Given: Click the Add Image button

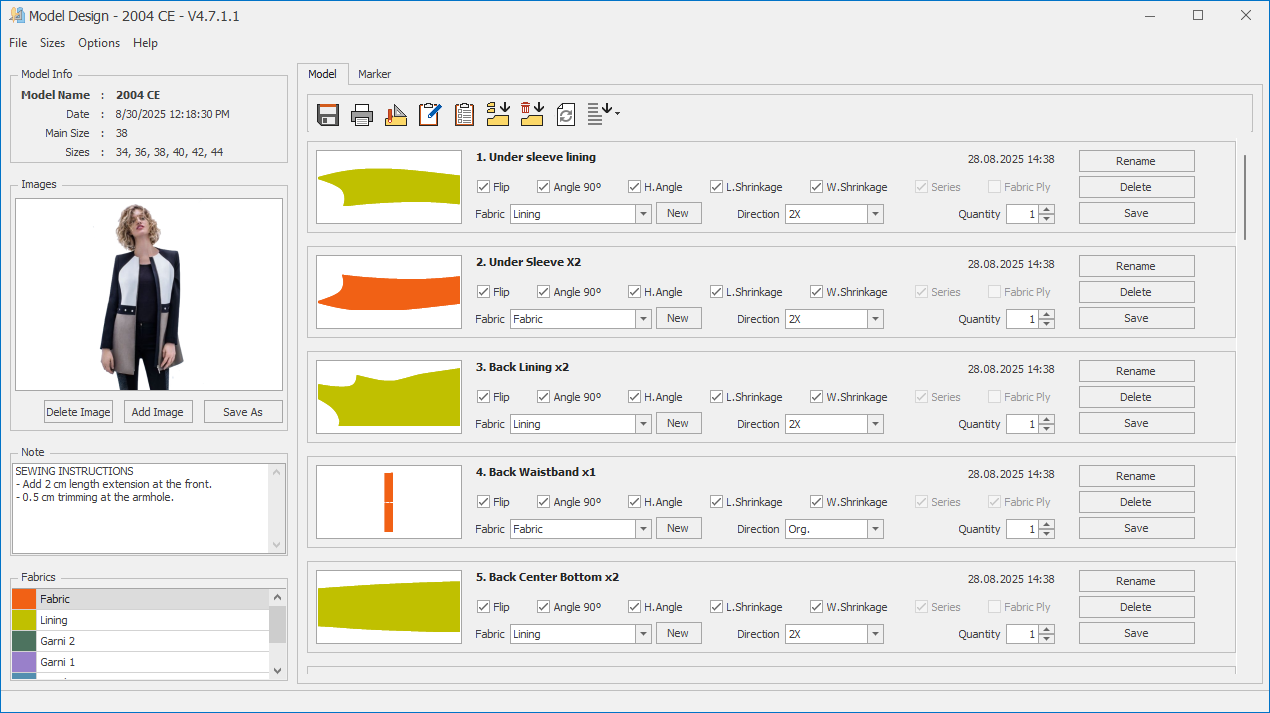Looking at the screenshot, I should (158, 412).
